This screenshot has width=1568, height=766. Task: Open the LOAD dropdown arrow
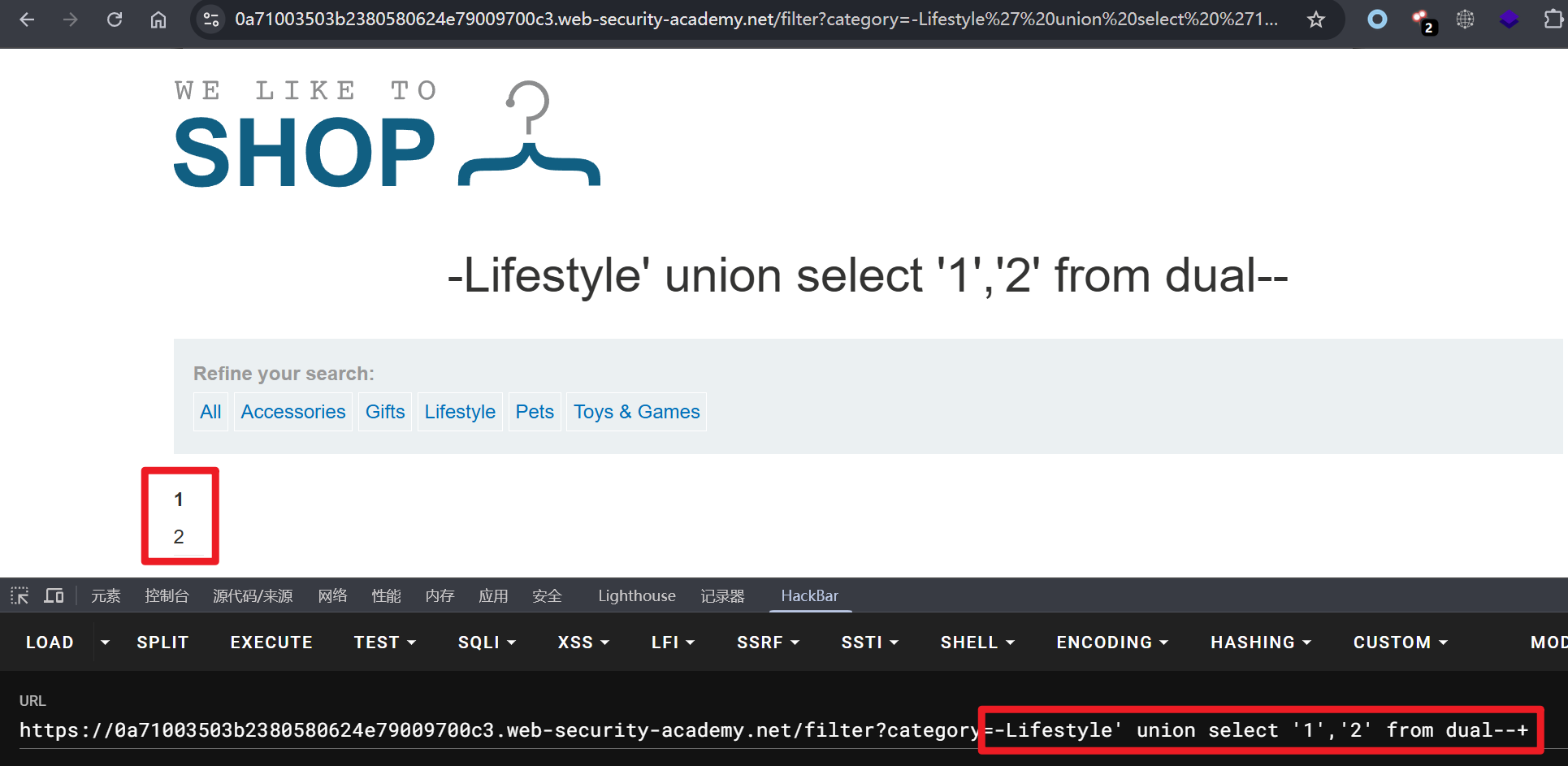[105, 643]
